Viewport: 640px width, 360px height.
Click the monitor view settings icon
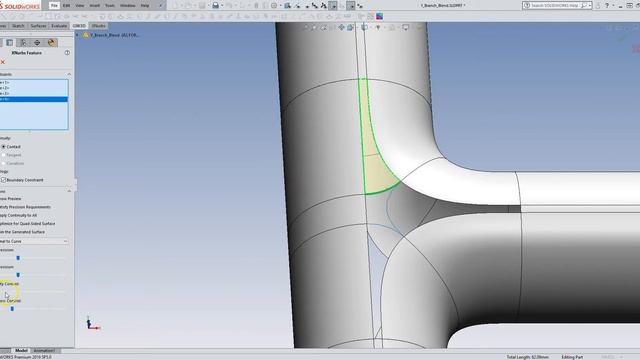coord(405,27)
